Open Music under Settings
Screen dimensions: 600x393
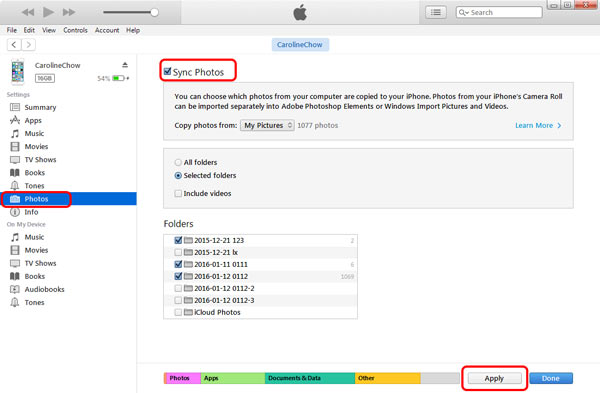34,134
